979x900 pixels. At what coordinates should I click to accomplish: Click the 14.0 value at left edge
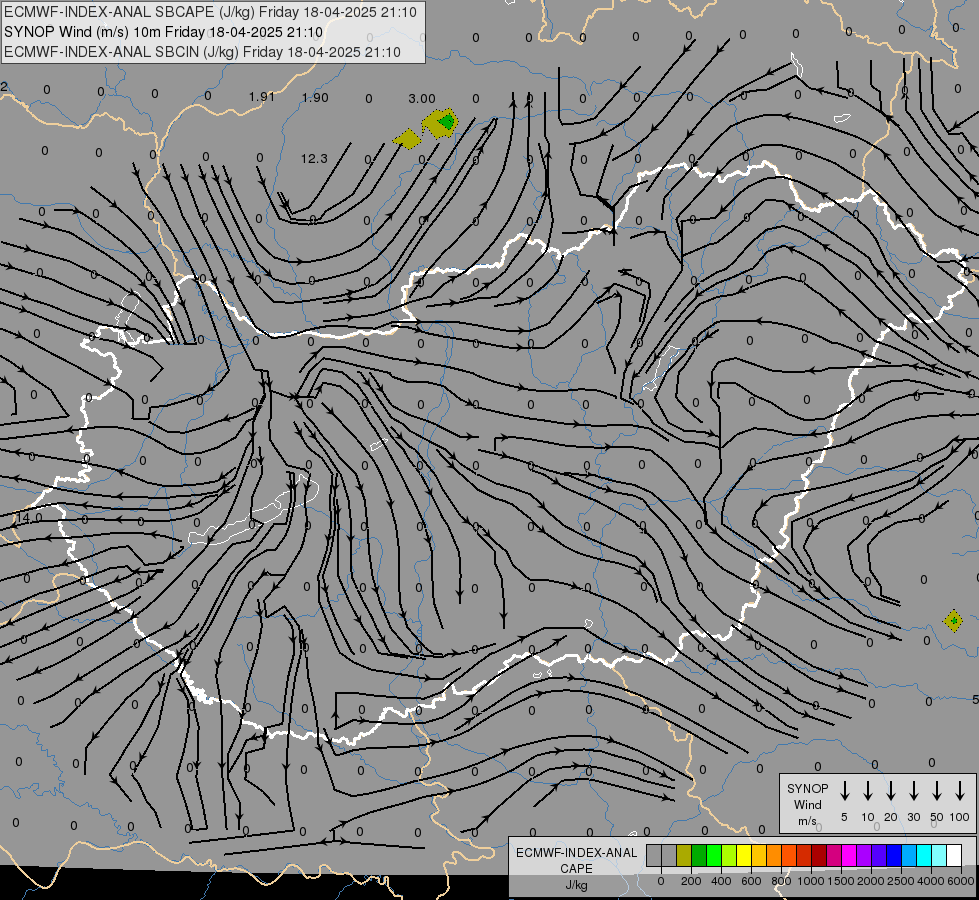tap(29, 518)
